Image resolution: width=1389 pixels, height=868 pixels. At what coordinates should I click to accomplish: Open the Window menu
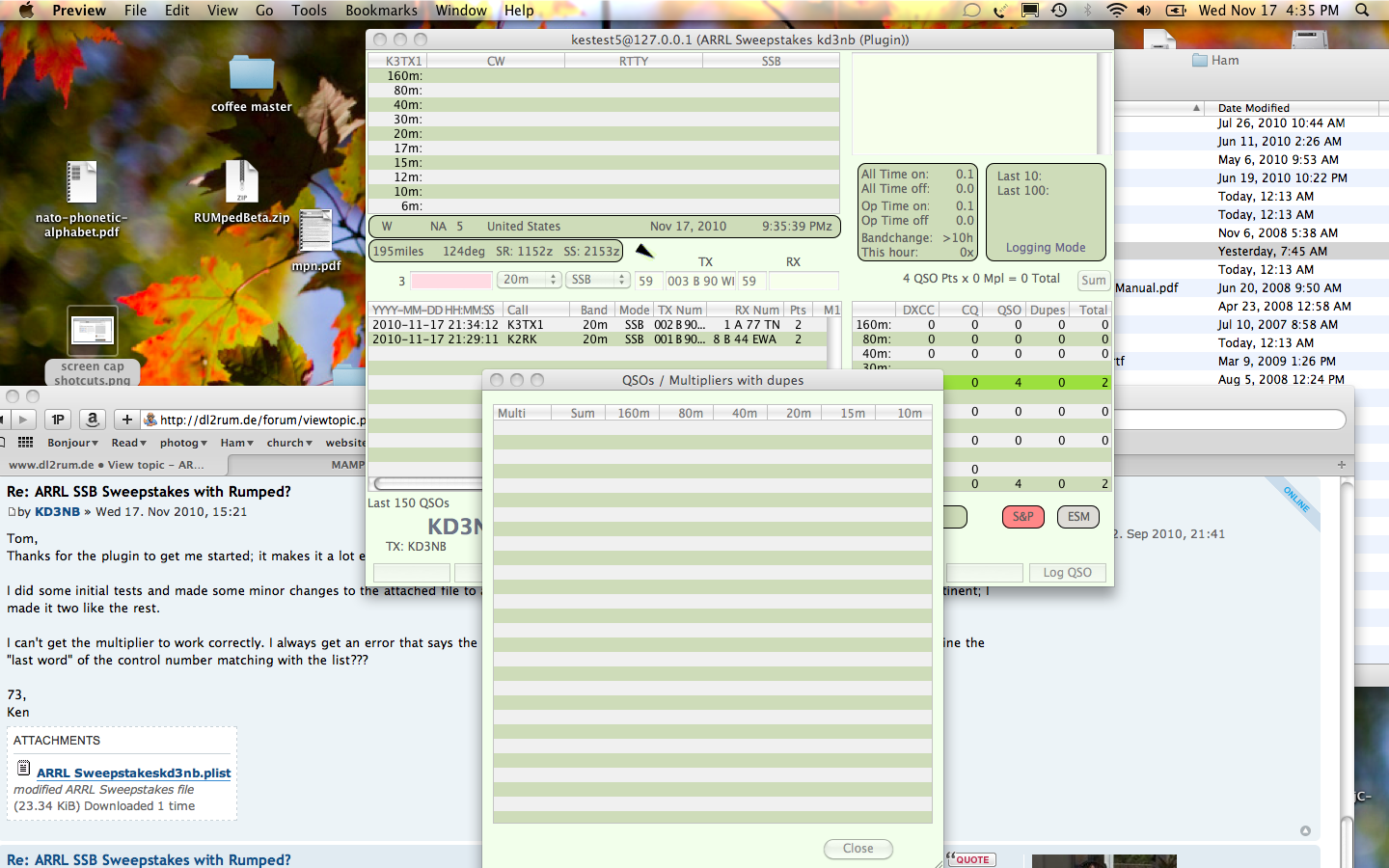461,11
